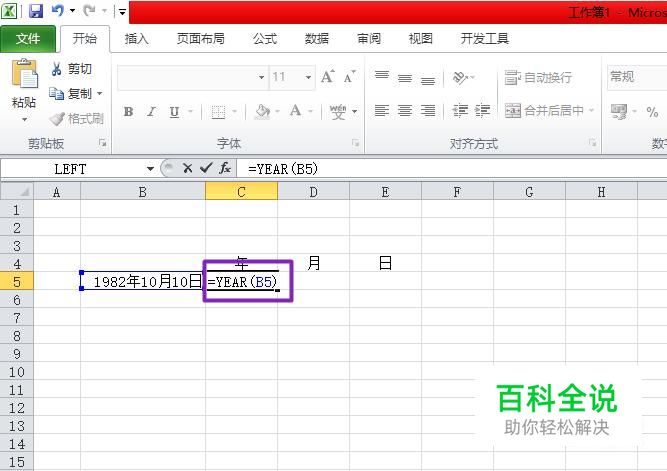667x471 pixels.
Task: Click 剪切 cut button
Action: tap(71, 69)
